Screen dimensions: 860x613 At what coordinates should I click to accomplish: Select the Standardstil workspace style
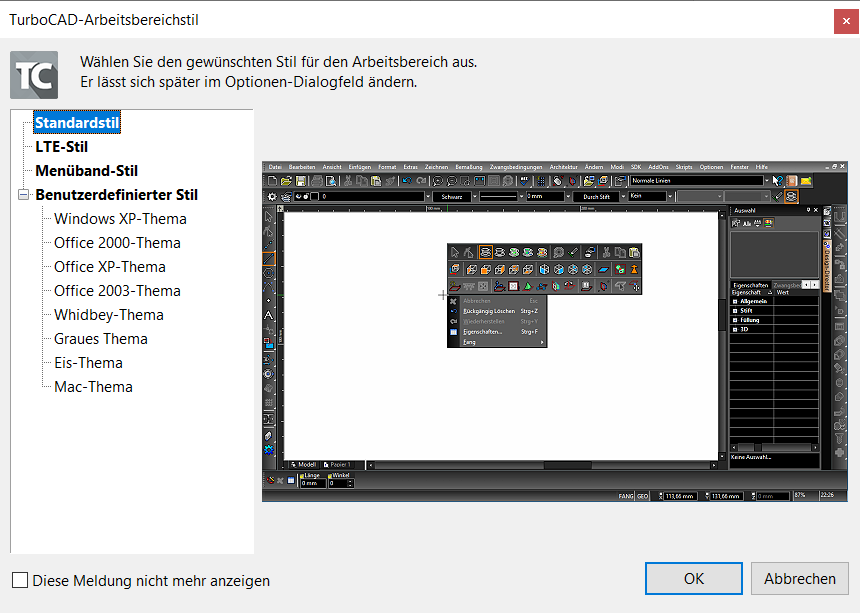(x=77, y=122)
